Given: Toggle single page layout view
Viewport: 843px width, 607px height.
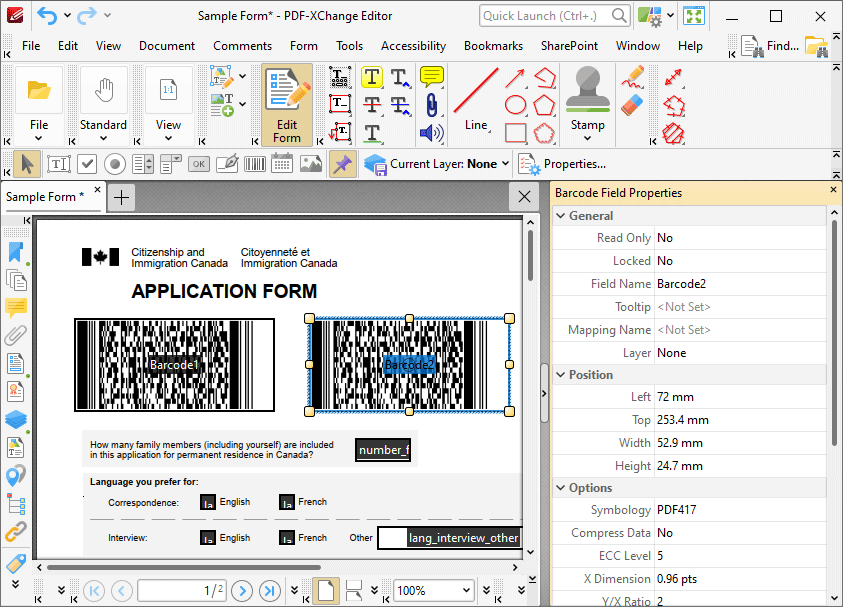Looking at the screenshot, I should 326,590.
